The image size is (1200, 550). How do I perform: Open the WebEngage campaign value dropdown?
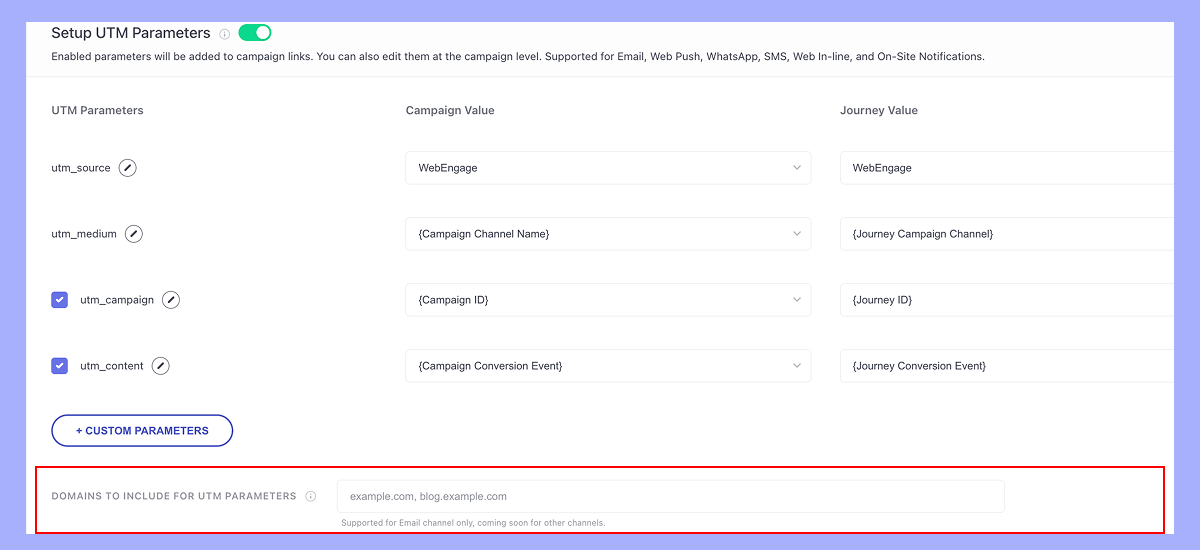click(x=608, y=168)
